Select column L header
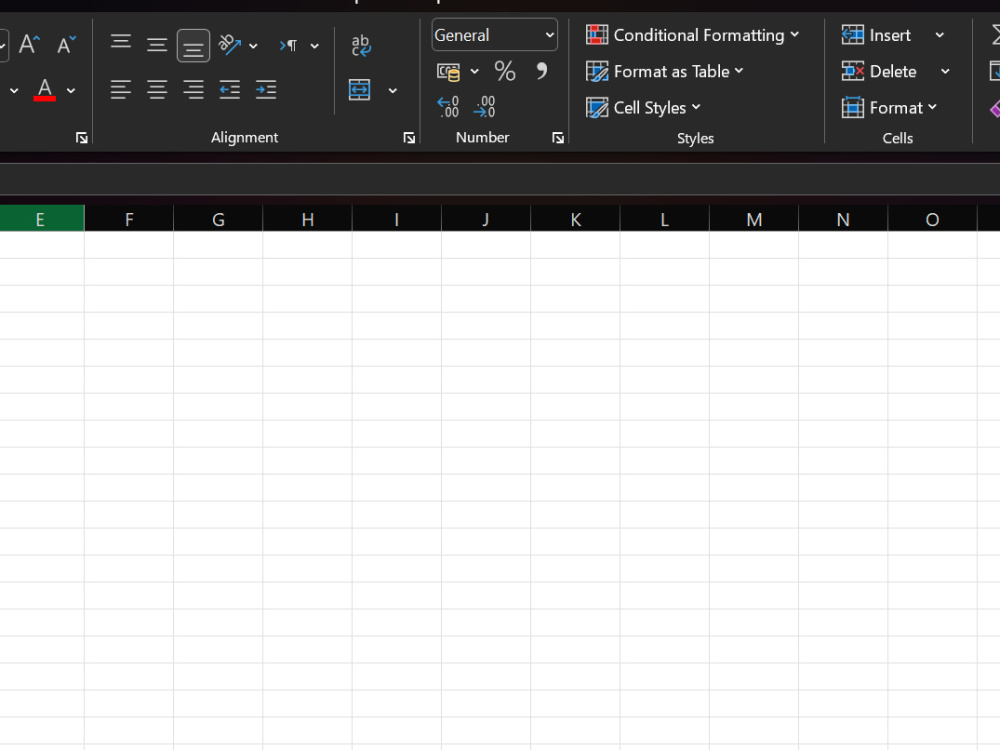The image size is (1000, 750). tap(665, 219)
